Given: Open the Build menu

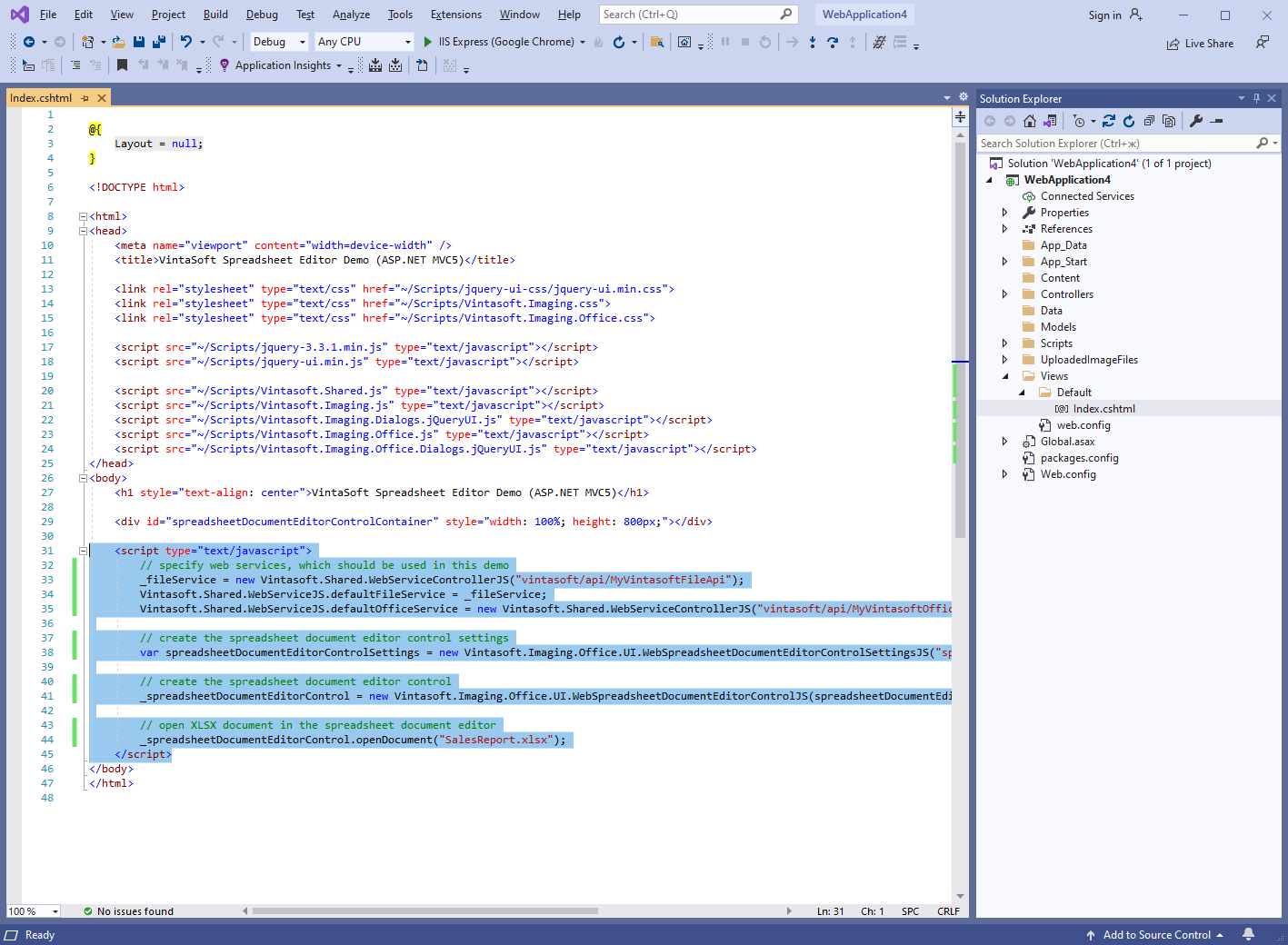Looking at the screenshot, I should 215,15.
